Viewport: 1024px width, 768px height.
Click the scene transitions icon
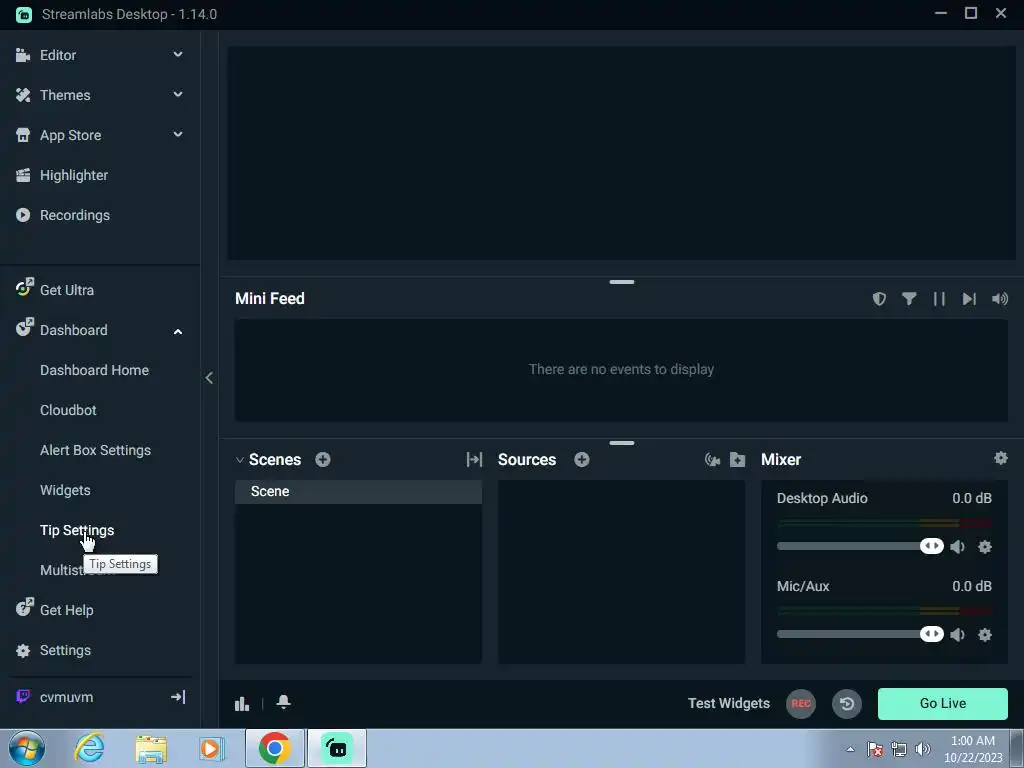[x=474, y=460]
